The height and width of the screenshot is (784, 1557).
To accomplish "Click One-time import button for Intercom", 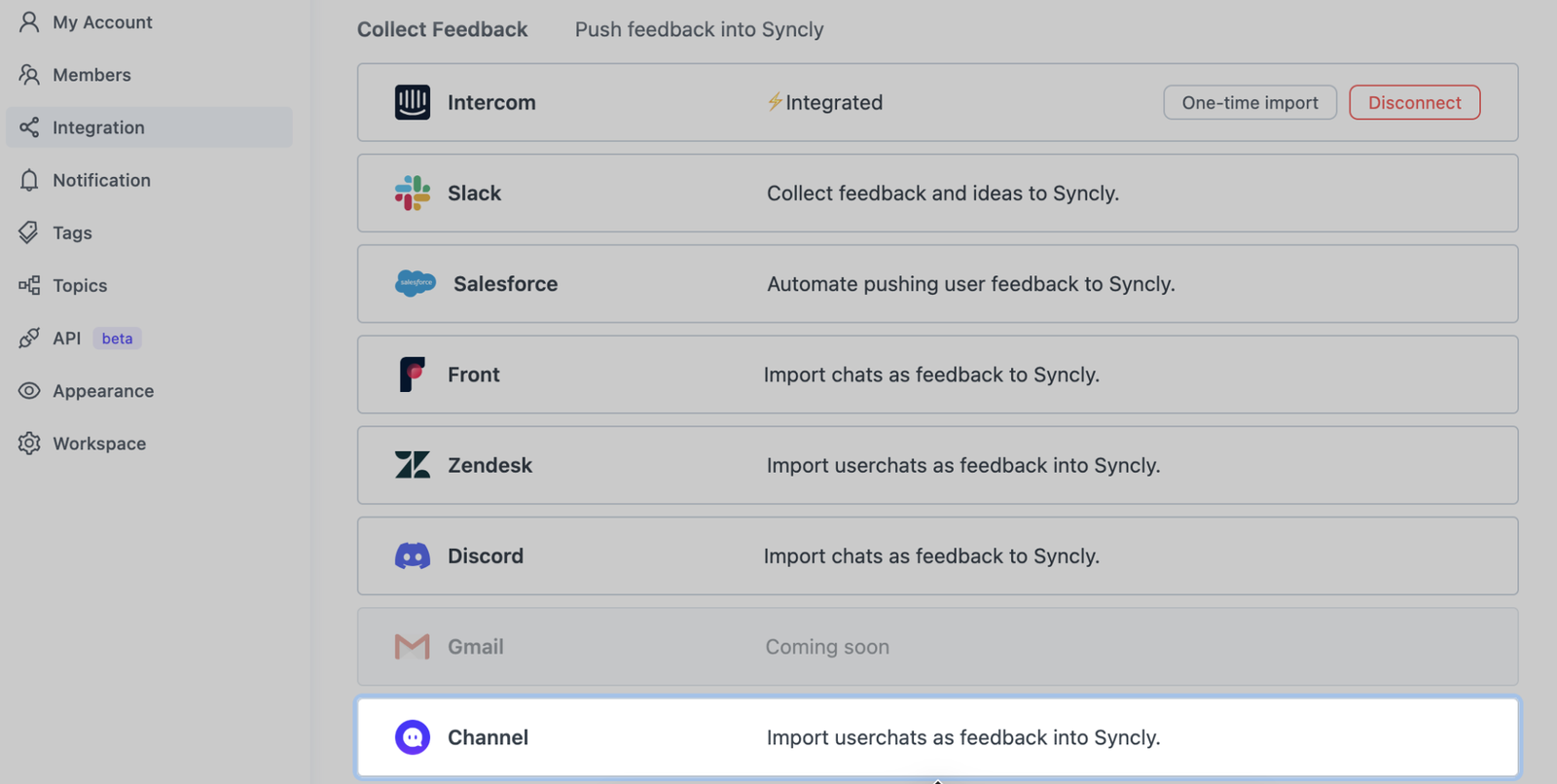I will tap(1249, 102).
